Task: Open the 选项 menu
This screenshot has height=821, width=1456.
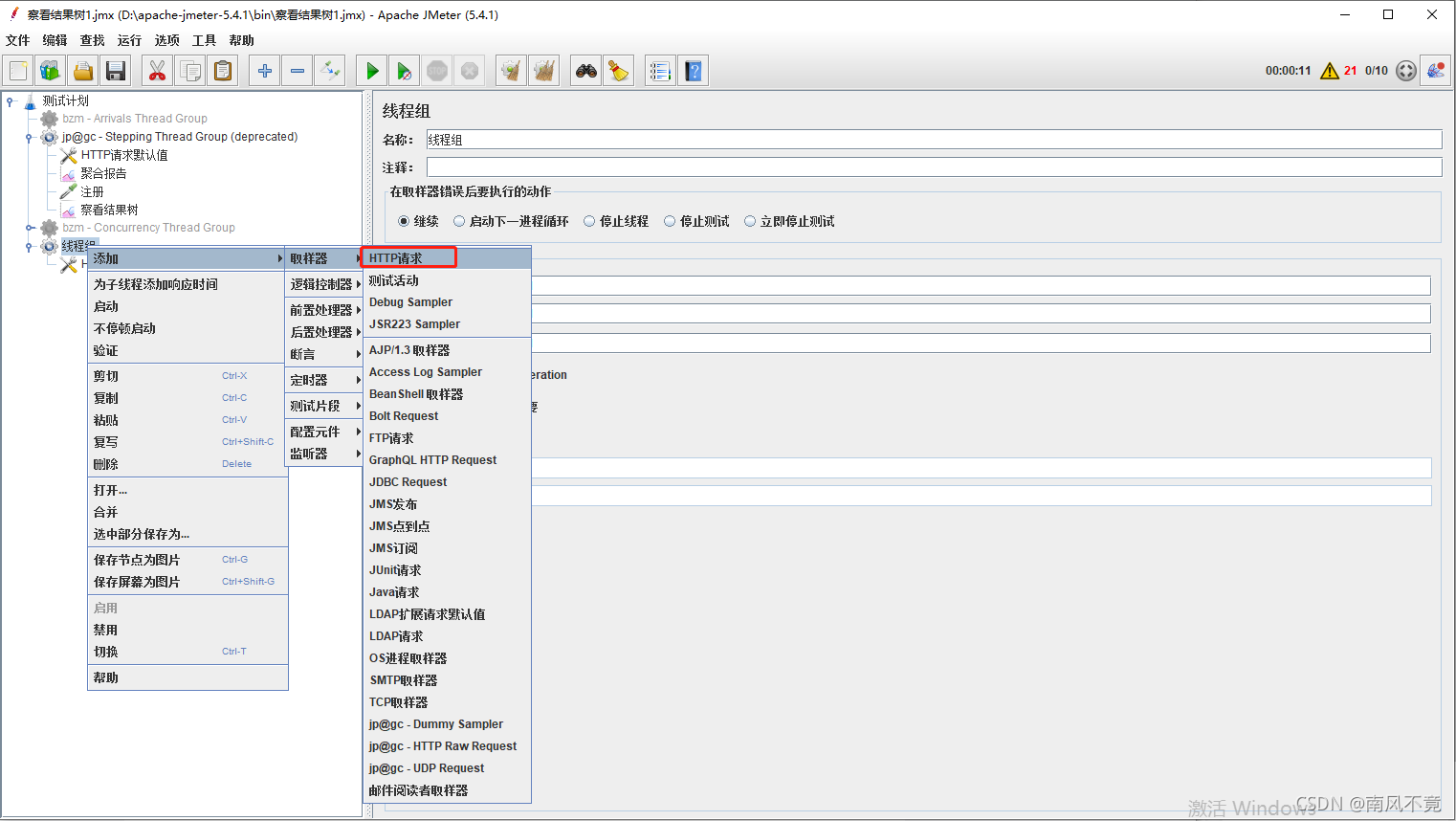Action: (167, 40)
